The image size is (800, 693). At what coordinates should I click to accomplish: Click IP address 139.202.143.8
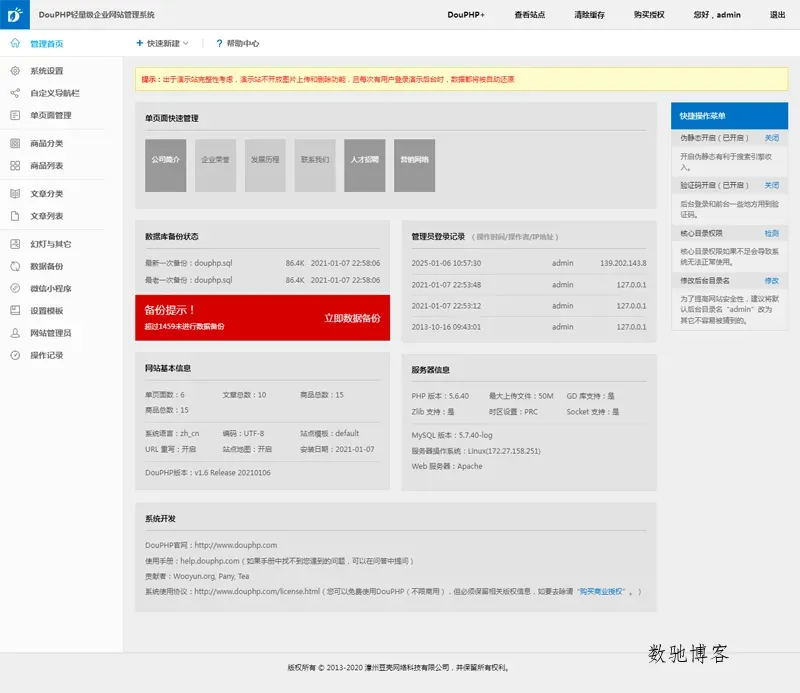(x=623, y=263)
